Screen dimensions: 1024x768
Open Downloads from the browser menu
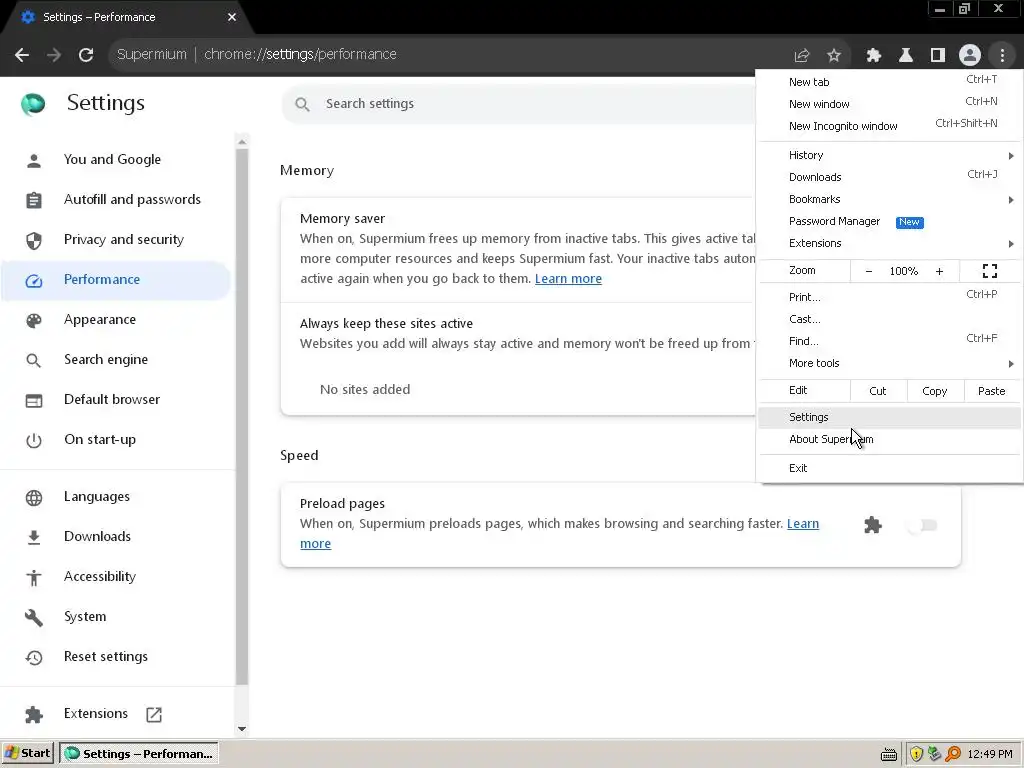pyautogui.click(x=889, y=177)
